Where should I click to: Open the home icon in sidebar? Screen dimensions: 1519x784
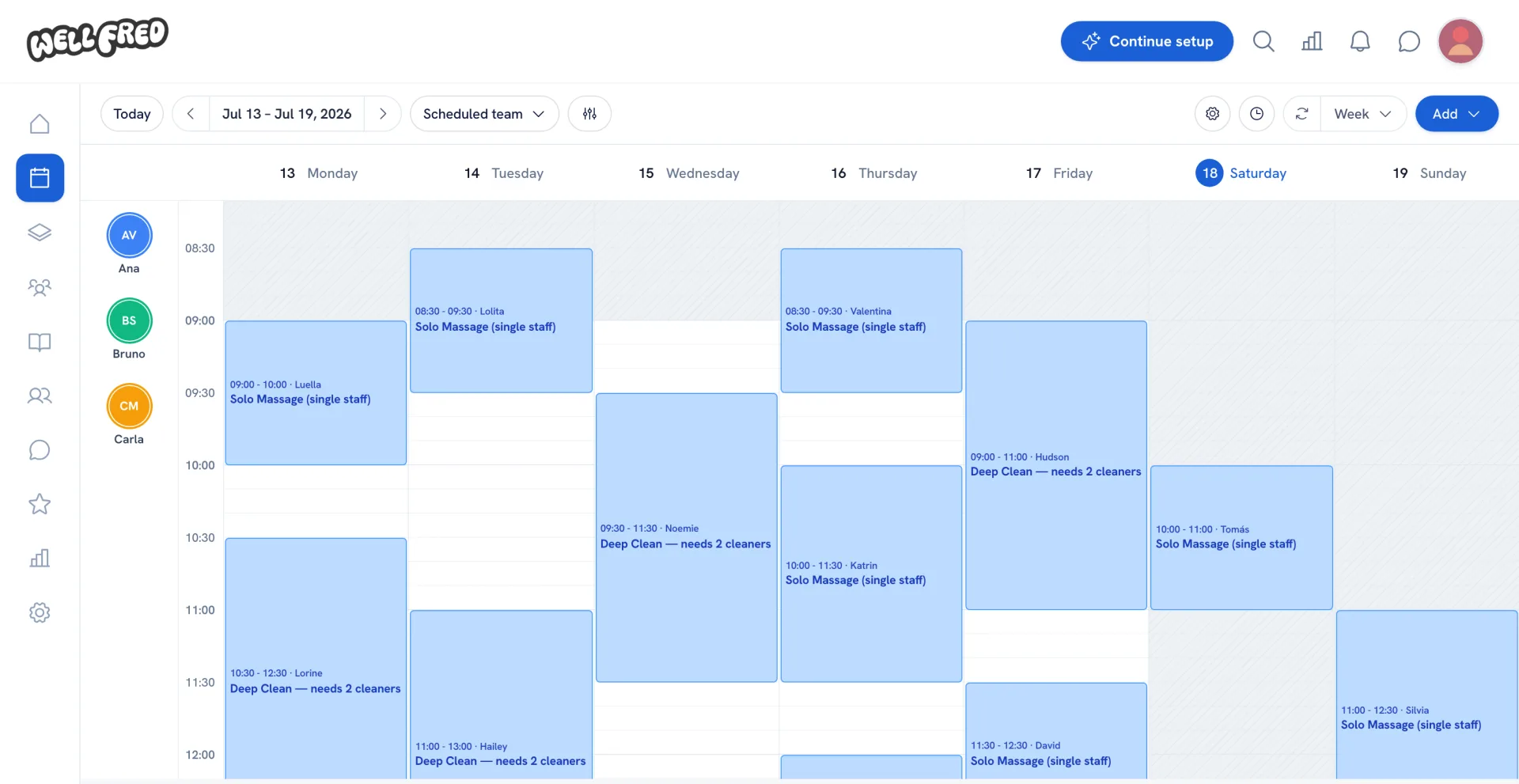pos(40,124)
